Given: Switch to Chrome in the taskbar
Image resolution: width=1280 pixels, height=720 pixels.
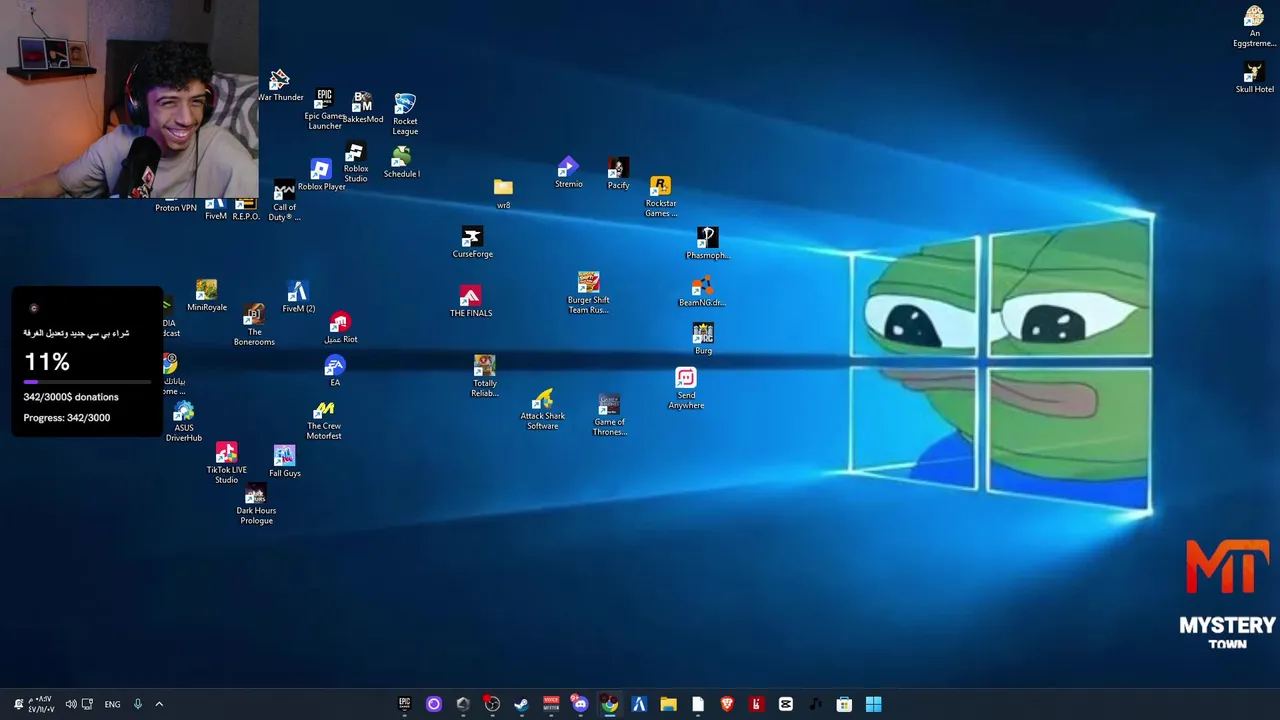Looking at the screenshot, I should [x=610, y=704].
